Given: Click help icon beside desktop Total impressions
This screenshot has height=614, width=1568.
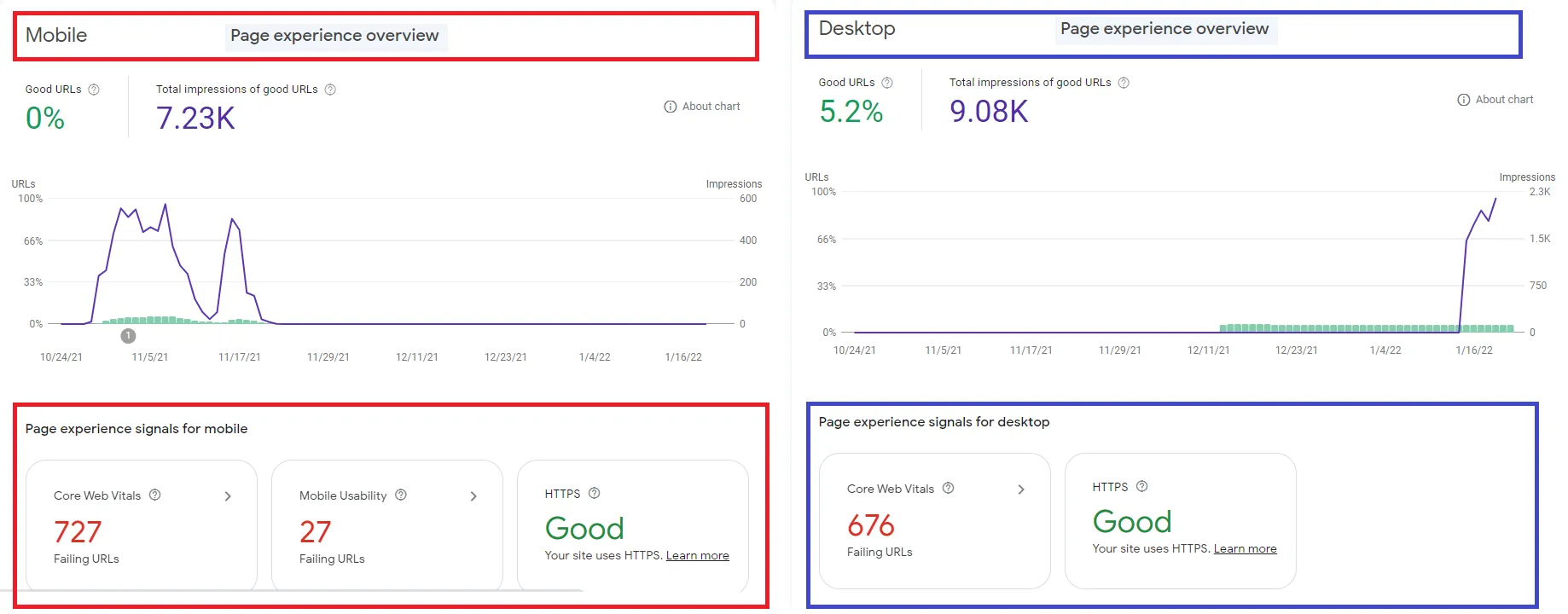Looking at the screenshot, I should click(1124, 83).
